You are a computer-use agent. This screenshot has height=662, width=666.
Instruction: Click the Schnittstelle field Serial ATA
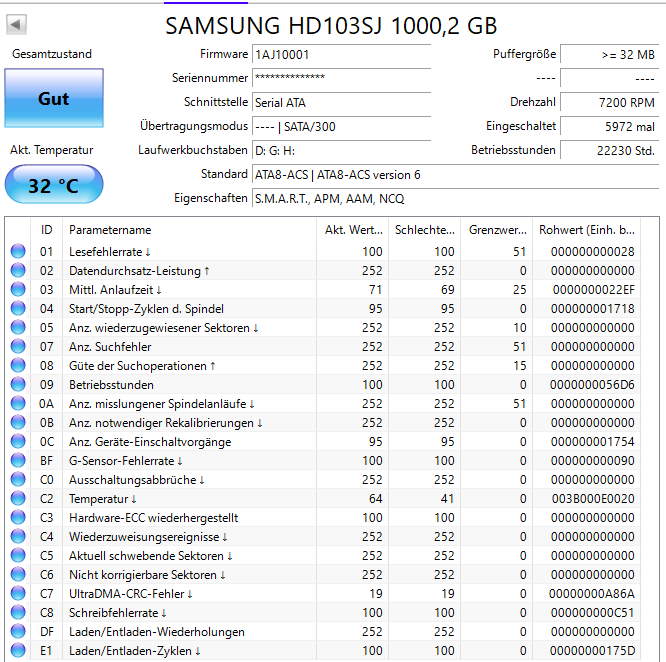tap(341, 102)
